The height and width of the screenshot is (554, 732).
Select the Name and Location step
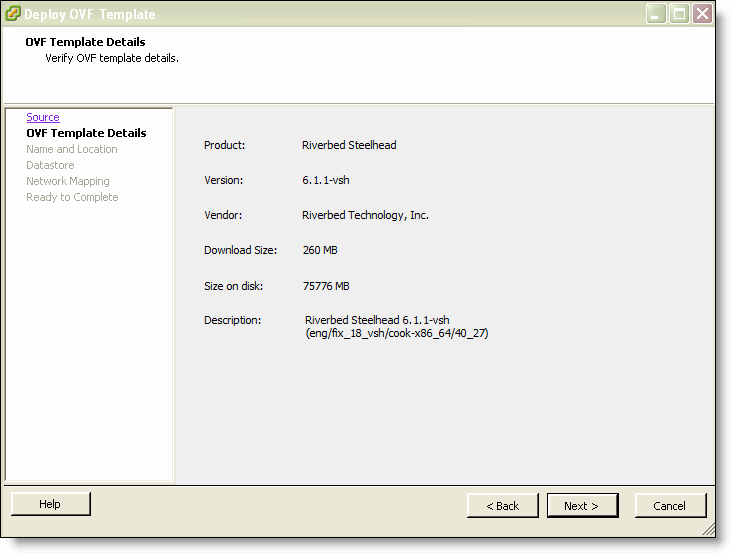point(72,149)
